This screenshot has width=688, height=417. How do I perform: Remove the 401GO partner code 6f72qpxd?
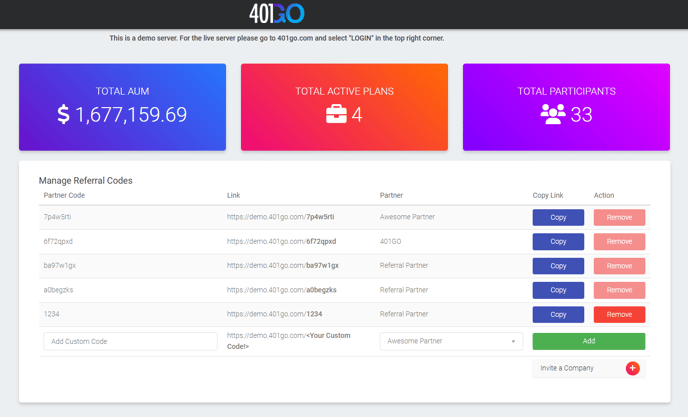[x=619, y=241]
